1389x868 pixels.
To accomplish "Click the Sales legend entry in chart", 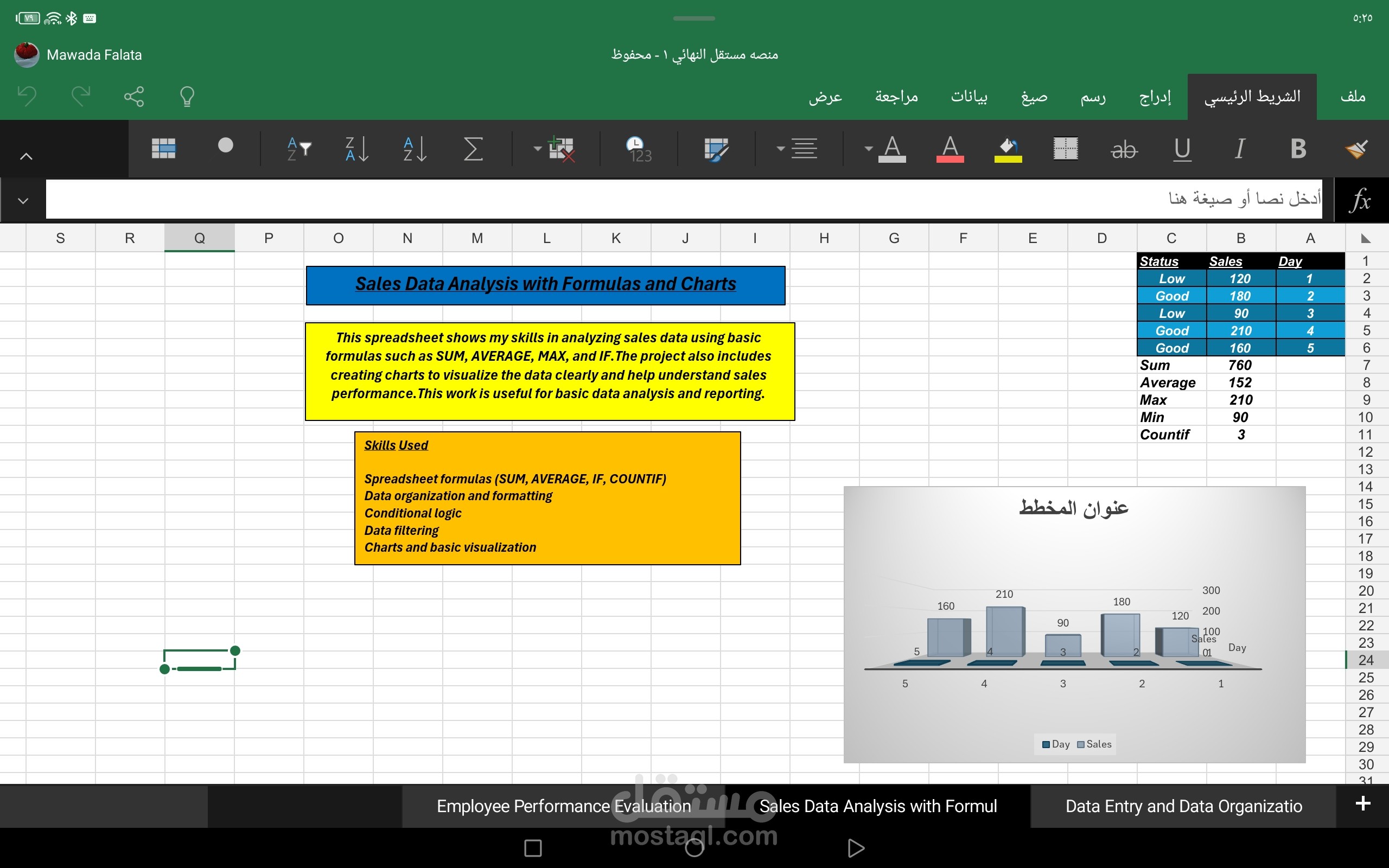I will [1094, 744].
